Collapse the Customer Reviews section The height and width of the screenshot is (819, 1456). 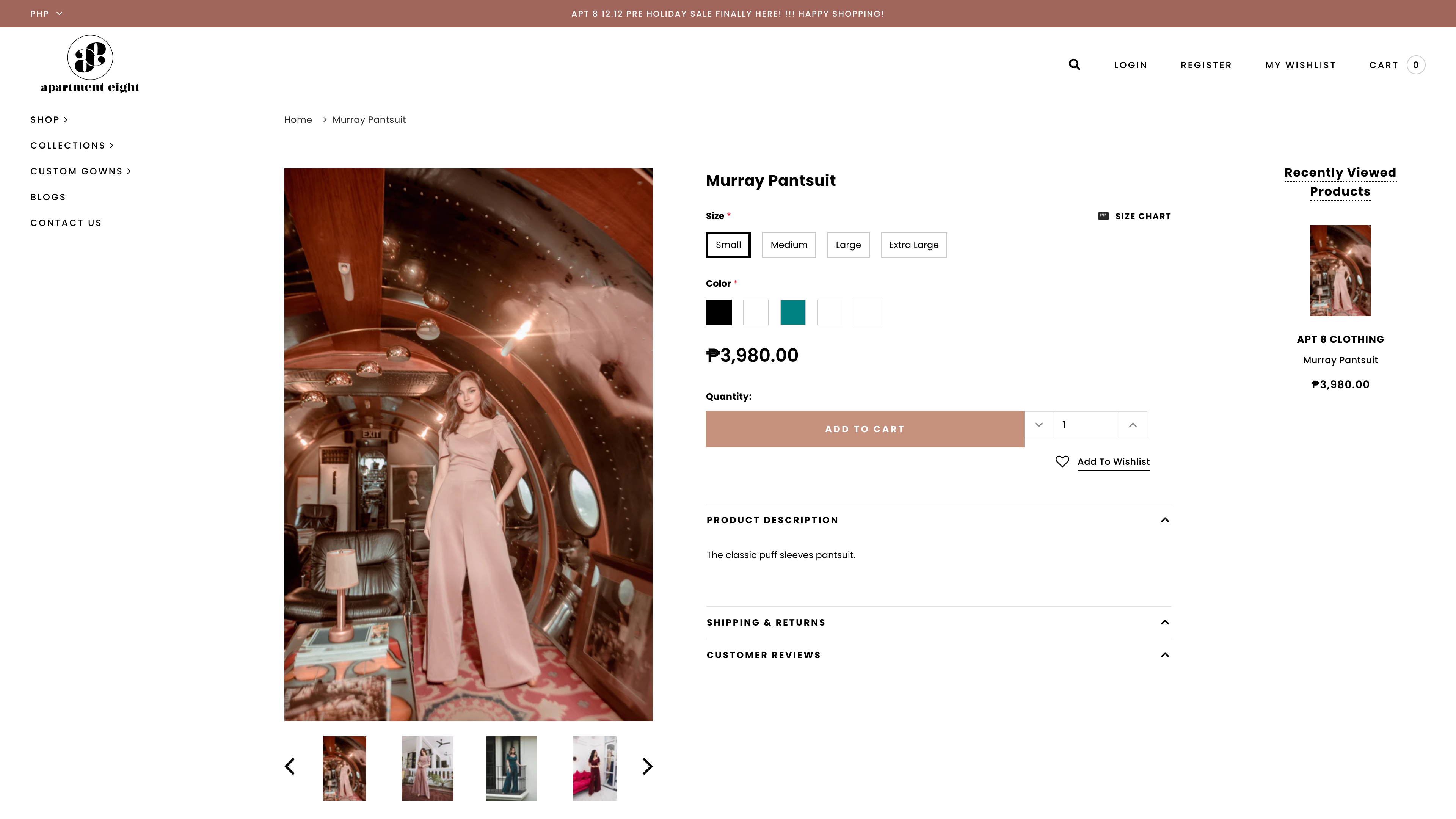click(1164, 654)
